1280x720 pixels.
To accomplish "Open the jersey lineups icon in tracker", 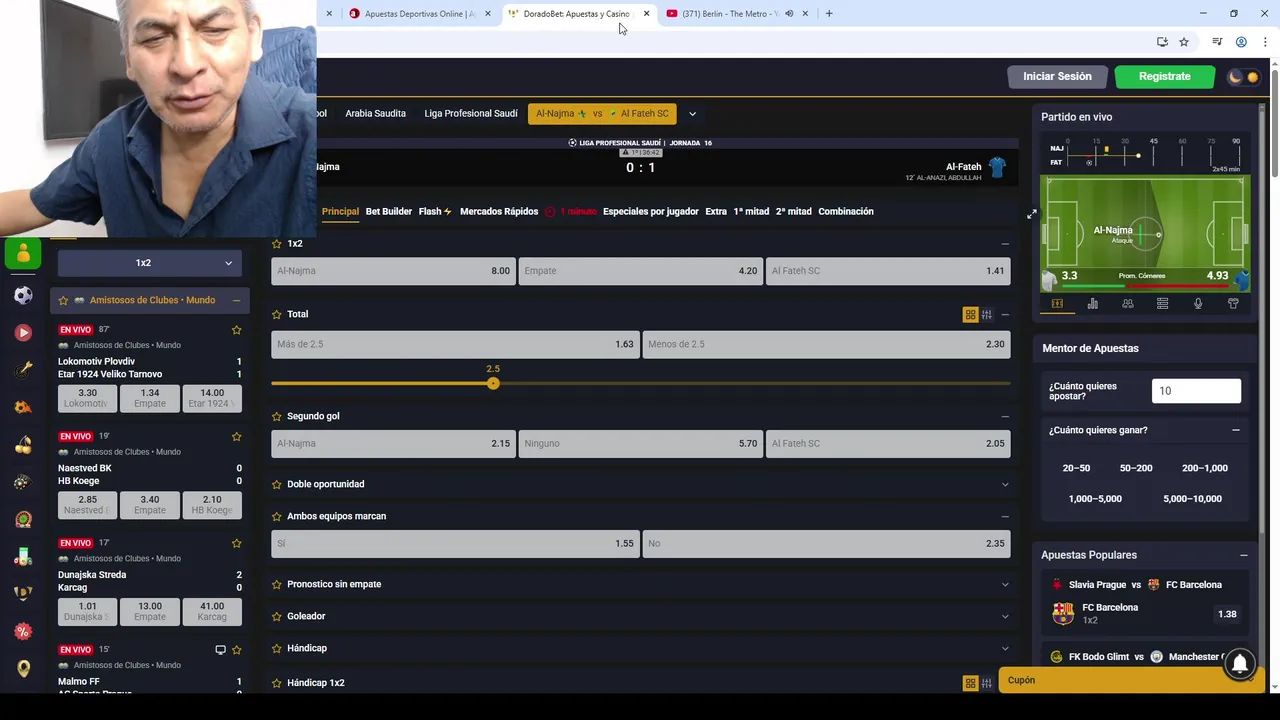I will tap(1233, 304).
